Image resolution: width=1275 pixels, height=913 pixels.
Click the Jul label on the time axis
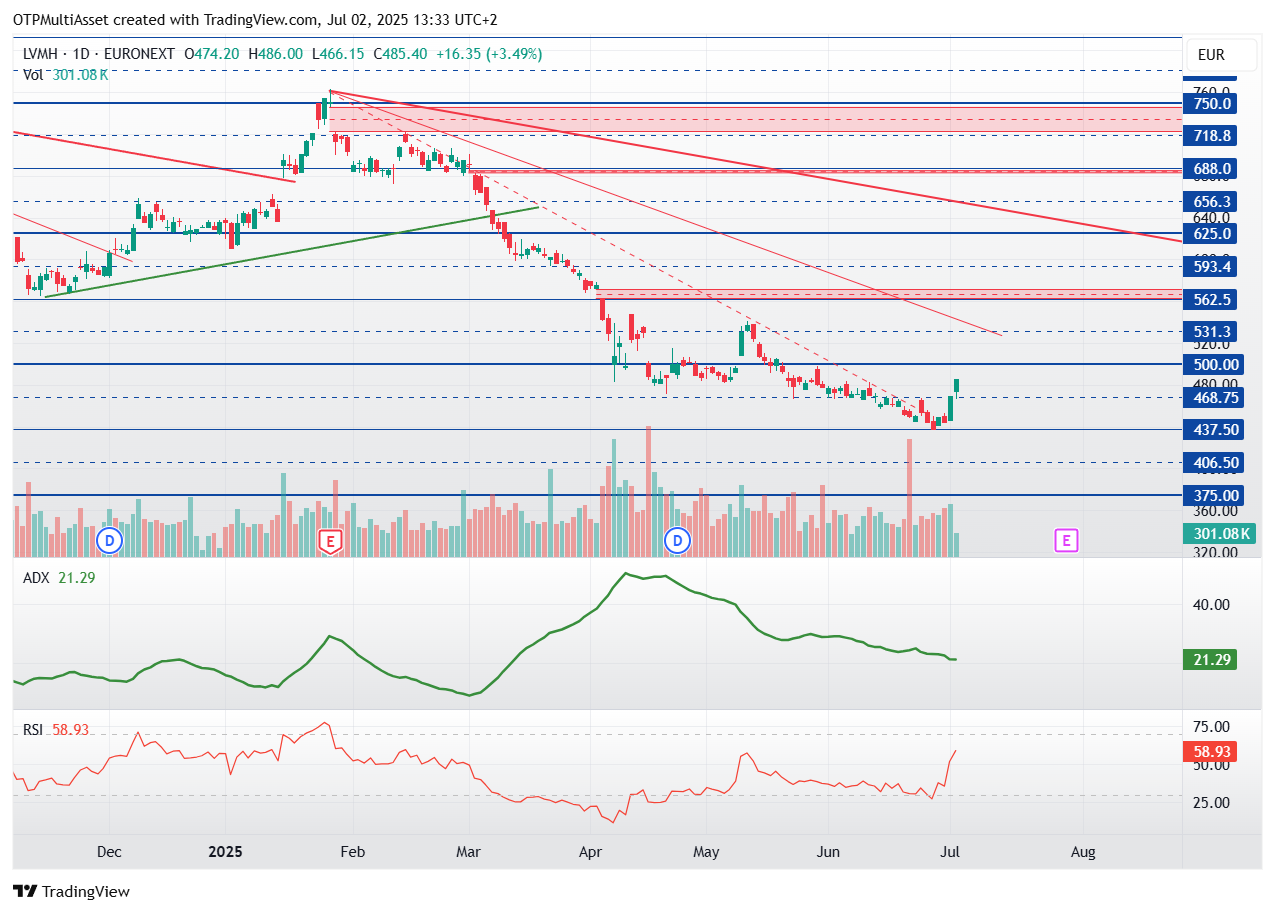951,852
